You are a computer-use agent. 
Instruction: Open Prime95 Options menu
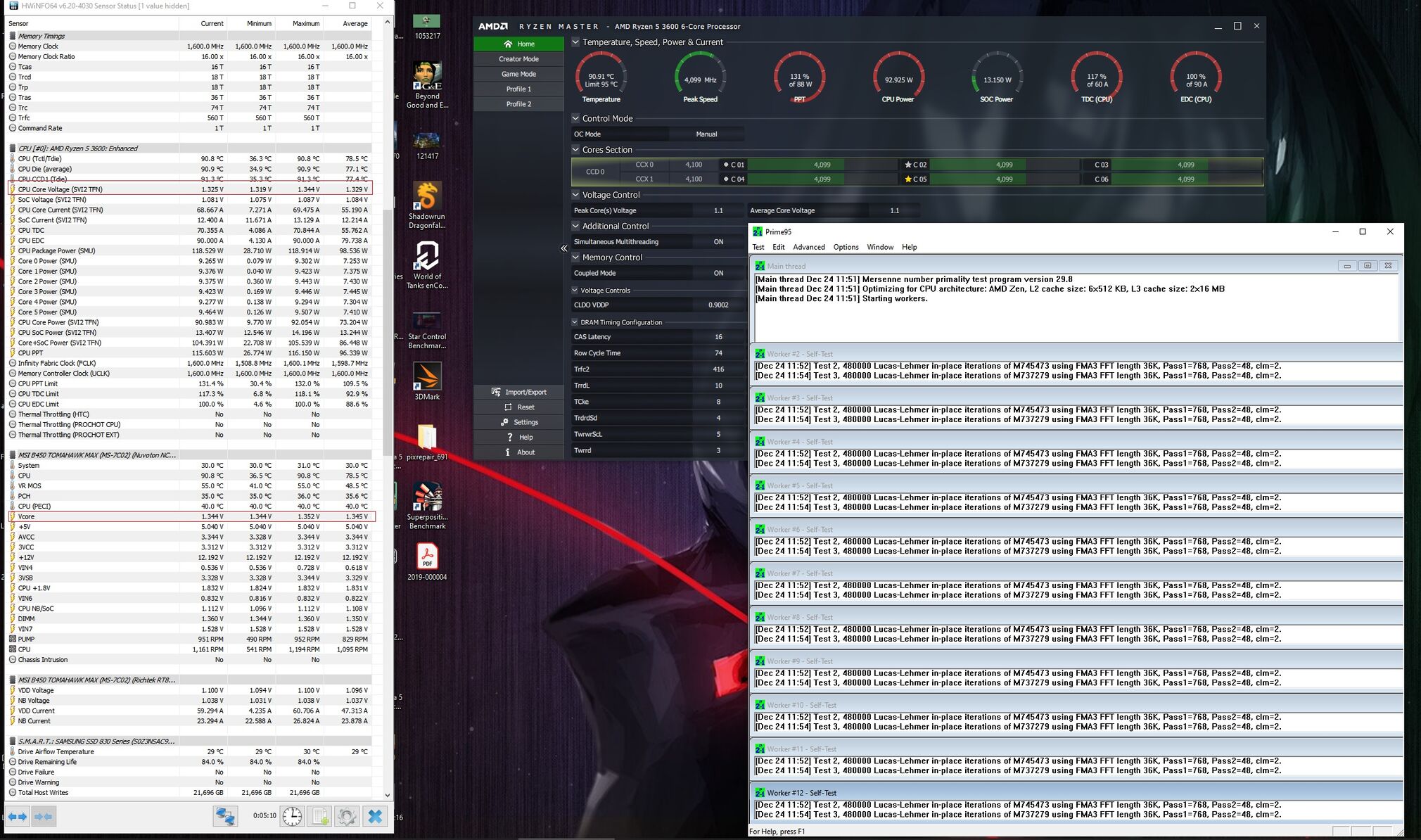846,247
